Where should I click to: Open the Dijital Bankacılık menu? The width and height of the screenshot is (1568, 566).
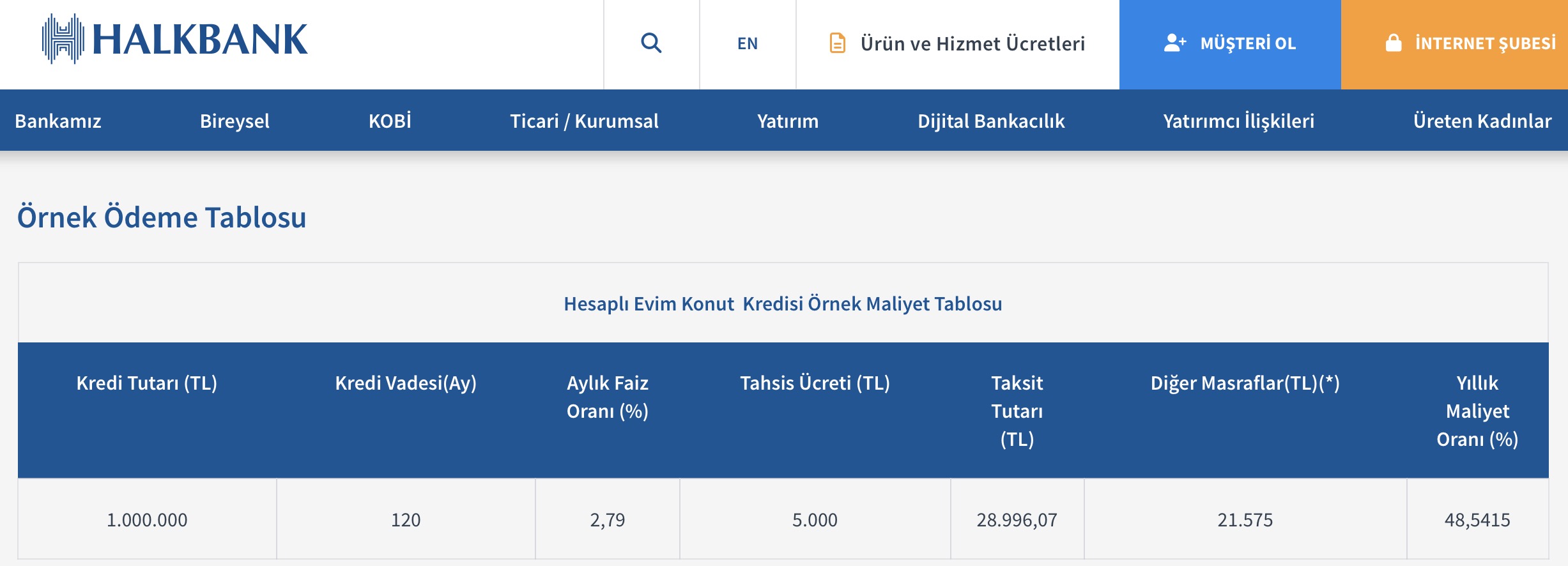(x=991, y=121)
